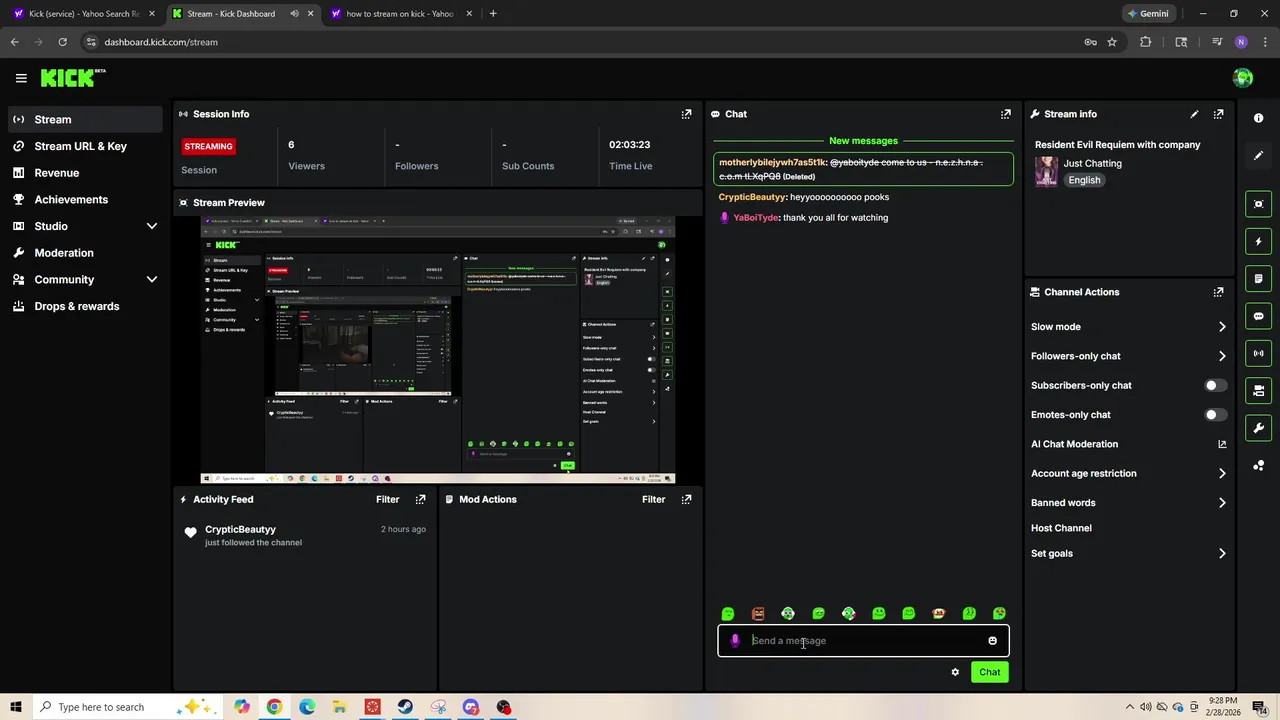Image resolution: width=1280 pixels, height=720 pixels.
Task: Open AI Chat Moderation external link icon
Action: click(x=1222, y=444)
